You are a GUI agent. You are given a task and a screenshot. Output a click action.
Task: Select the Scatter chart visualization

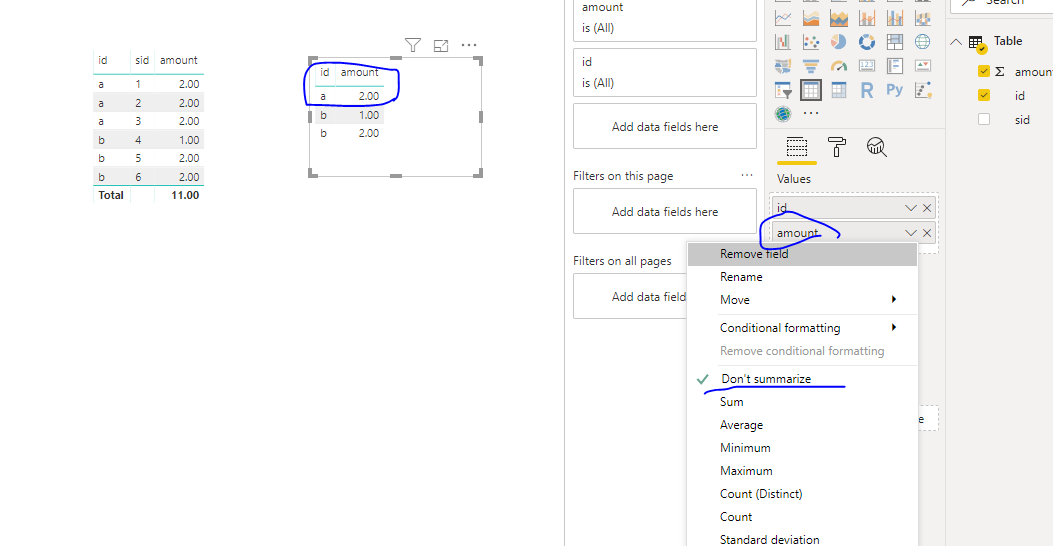(811, 42)
